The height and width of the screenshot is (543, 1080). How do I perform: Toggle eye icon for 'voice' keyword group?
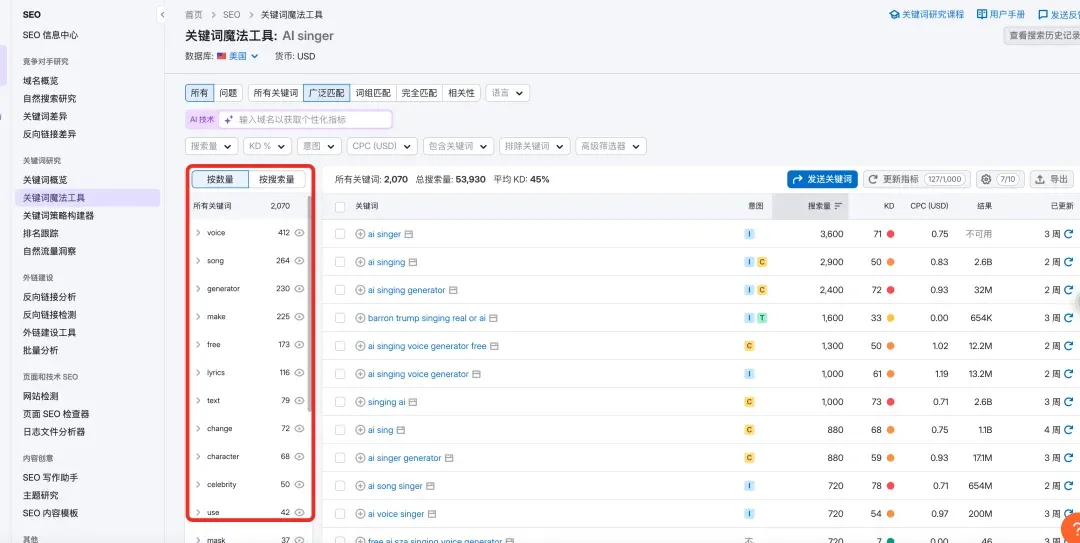pos(299,233)
